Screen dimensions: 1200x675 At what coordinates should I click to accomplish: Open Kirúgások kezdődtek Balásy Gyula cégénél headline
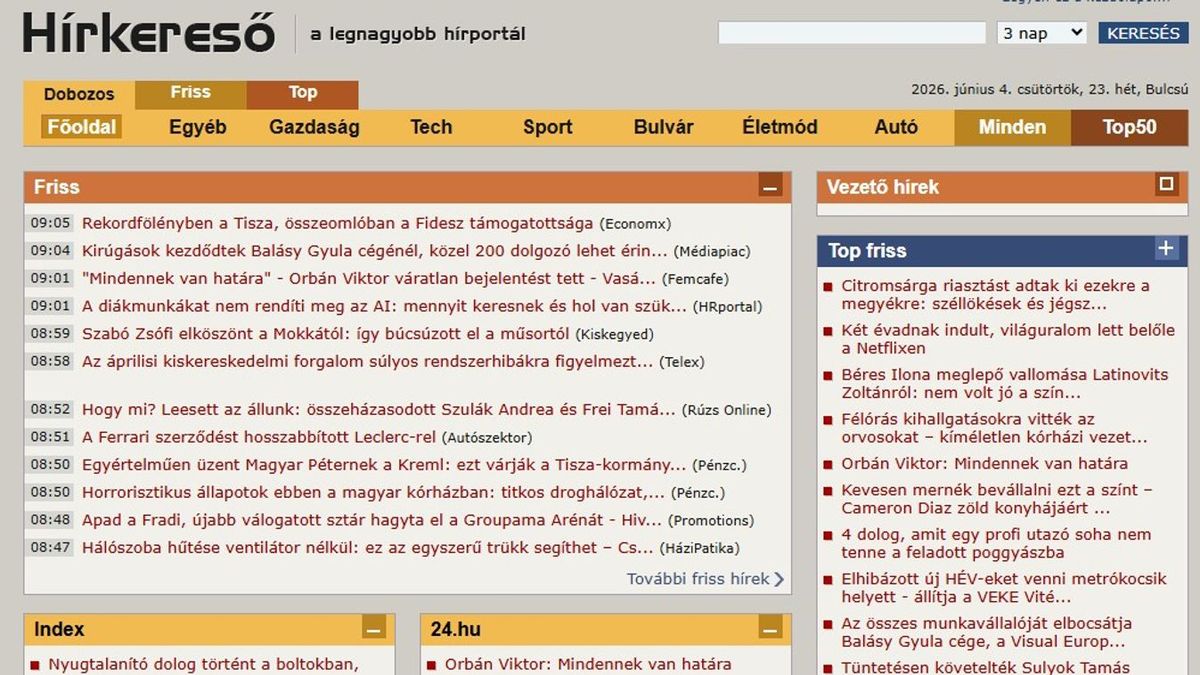[x=375, y=251]
